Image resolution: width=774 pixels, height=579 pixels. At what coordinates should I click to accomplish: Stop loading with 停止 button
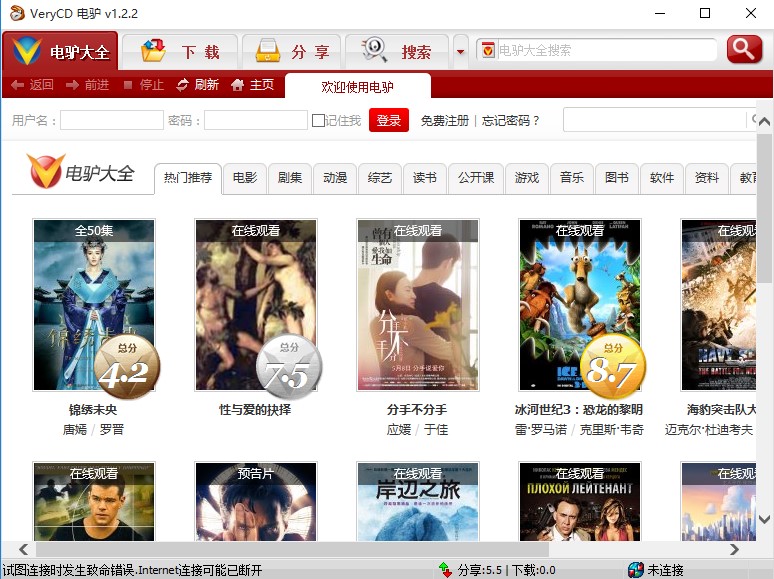[144, 85]
